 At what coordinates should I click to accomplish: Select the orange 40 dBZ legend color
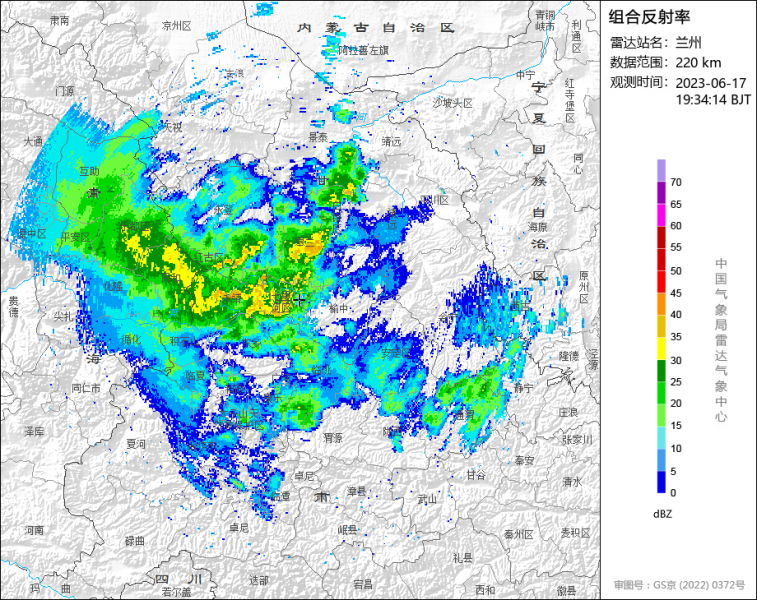pyautogui.click(x=661, y=304)
